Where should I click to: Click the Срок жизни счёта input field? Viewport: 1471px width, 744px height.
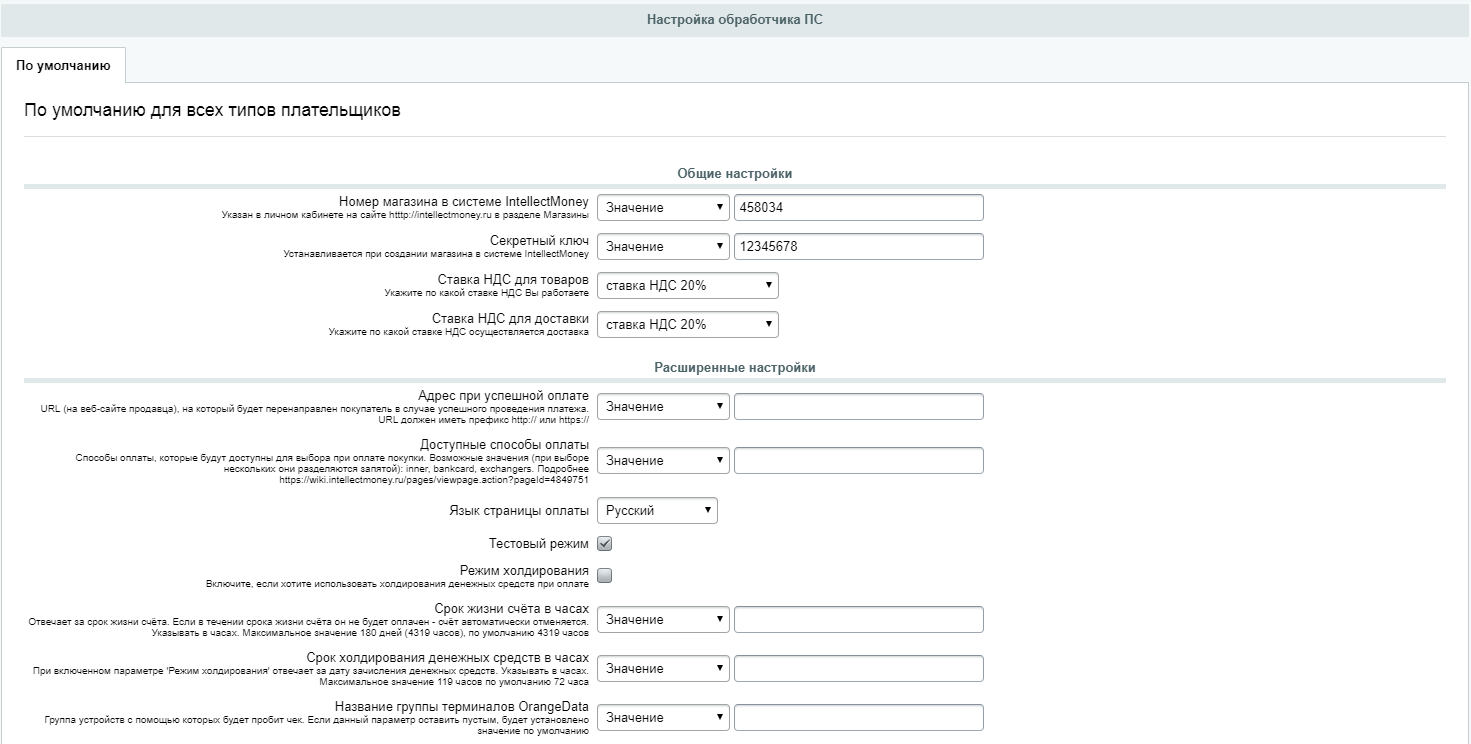pos(858,619)
